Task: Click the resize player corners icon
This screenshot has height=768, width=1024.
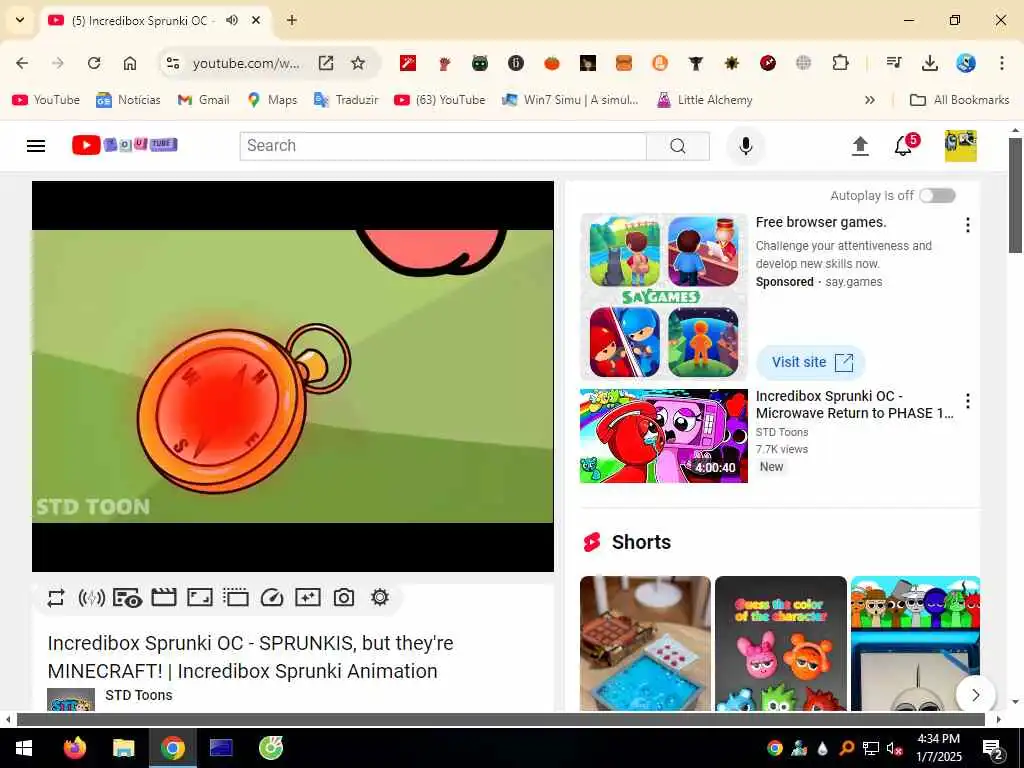Action: (200, 598)
